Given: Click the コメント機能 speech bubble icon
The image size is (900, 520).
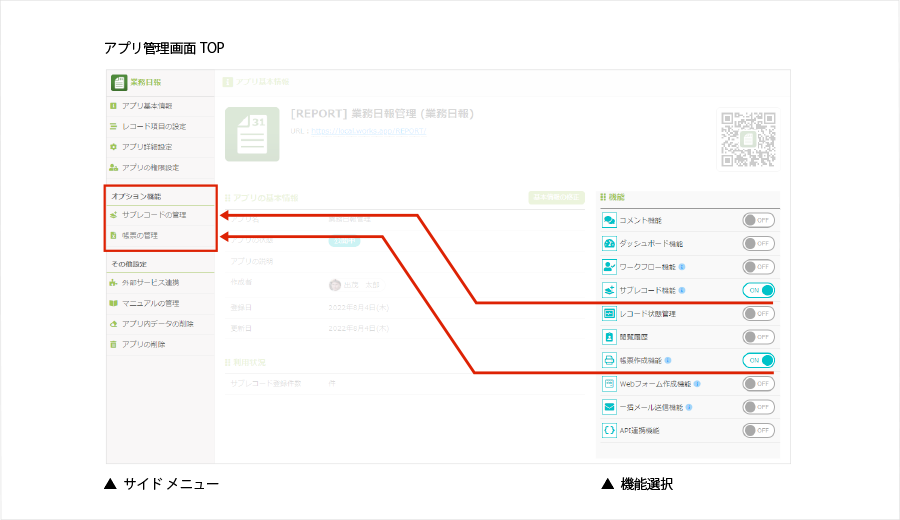Looking at the screenshot, I should coord(609,220).
